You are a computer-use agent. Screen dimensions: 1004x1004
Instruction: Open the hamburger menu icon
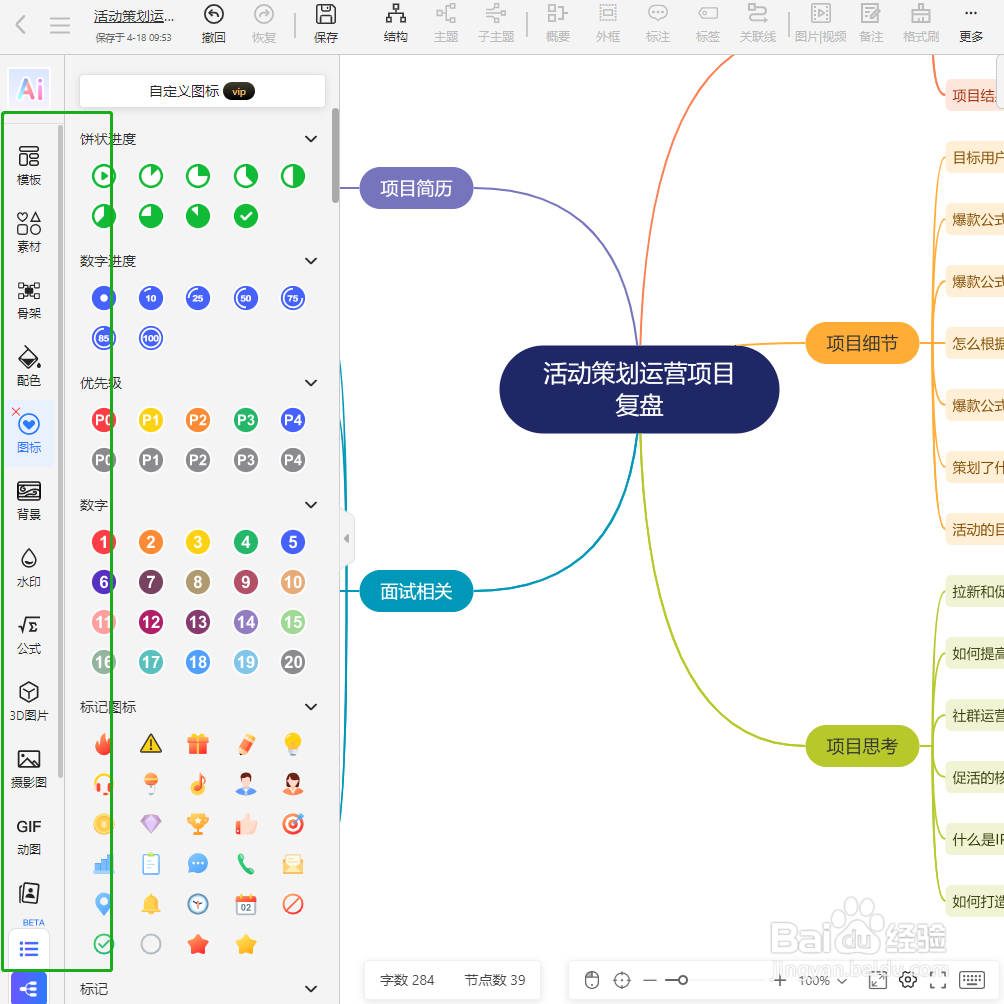tap(60, 25)
